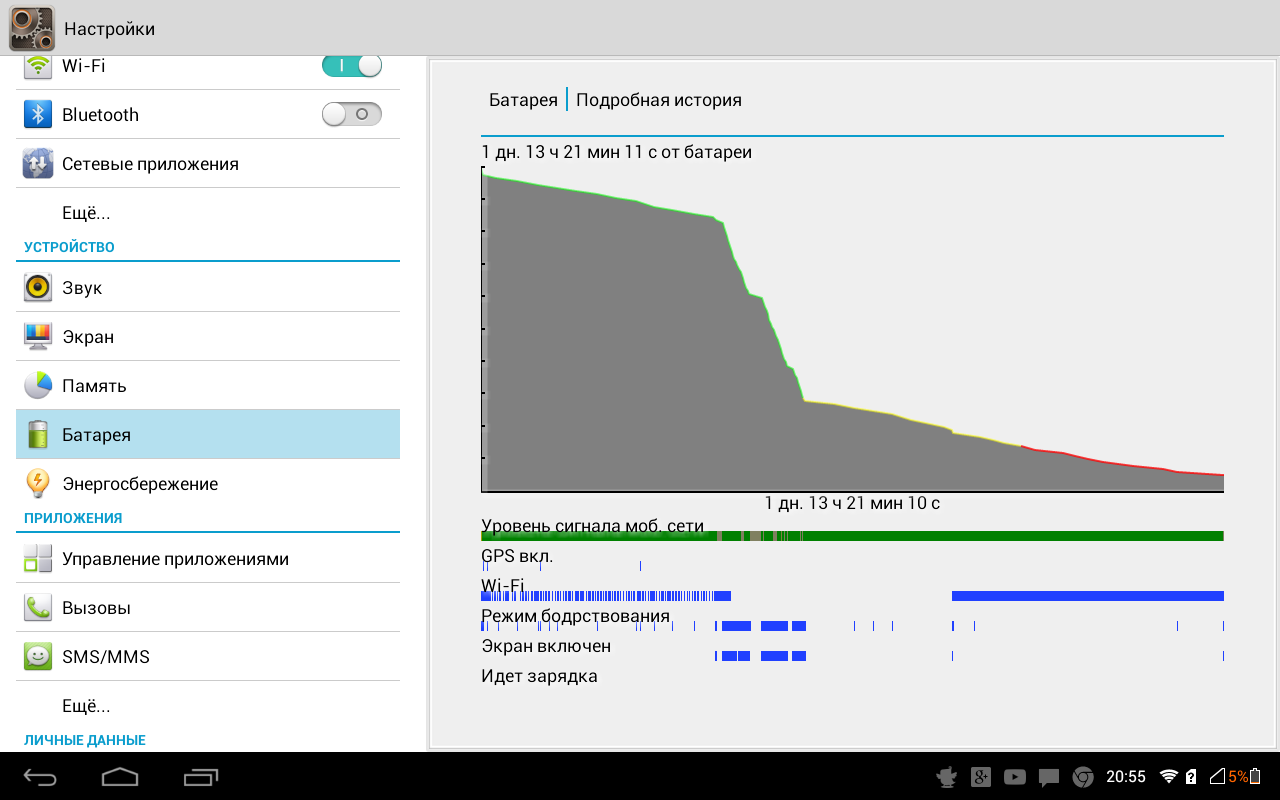Viewport: 1280px width, 800px height.
Task: Tap the Энергосбережение light bulb icon
Action: (38, 483)
